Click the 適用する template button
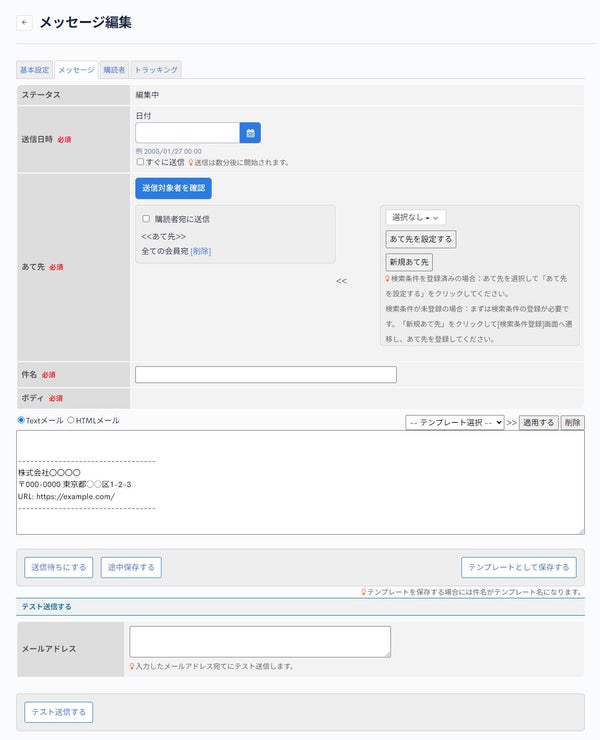Image resolution: width=600 pixels, height=740 pixels. (539, 422)
